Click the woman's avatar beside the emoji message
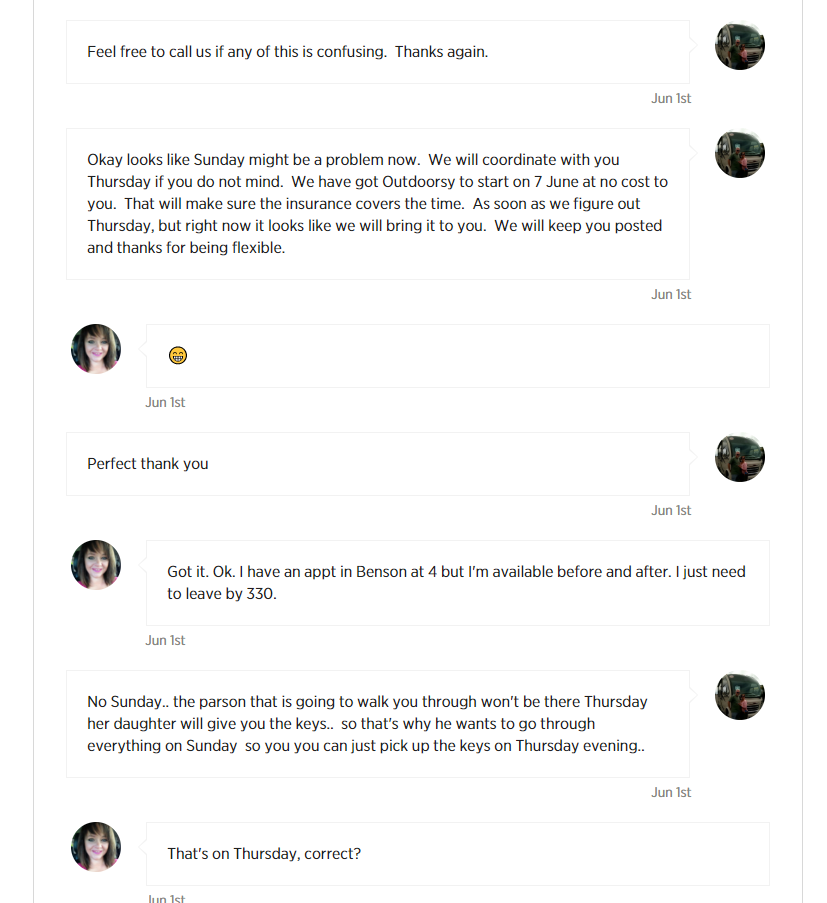This screenshot has height=903, width=827. click(96, 349)
